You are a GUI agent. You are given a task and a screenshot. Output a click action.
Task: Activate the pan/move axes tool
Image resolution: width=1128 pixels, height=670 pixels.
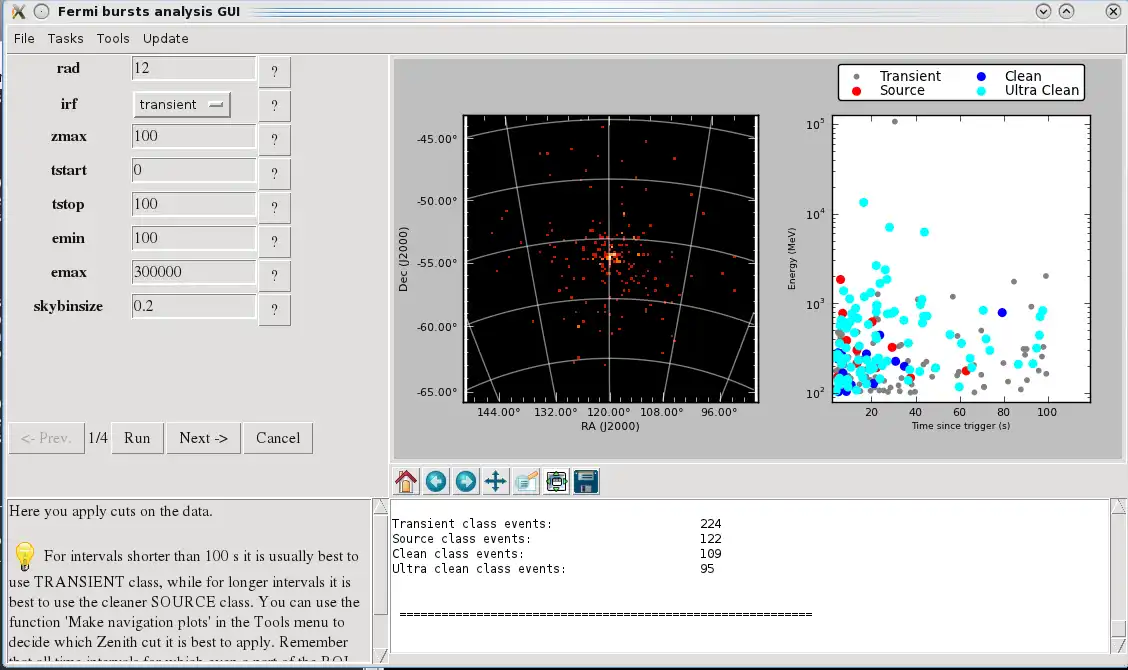pos(496,482)
